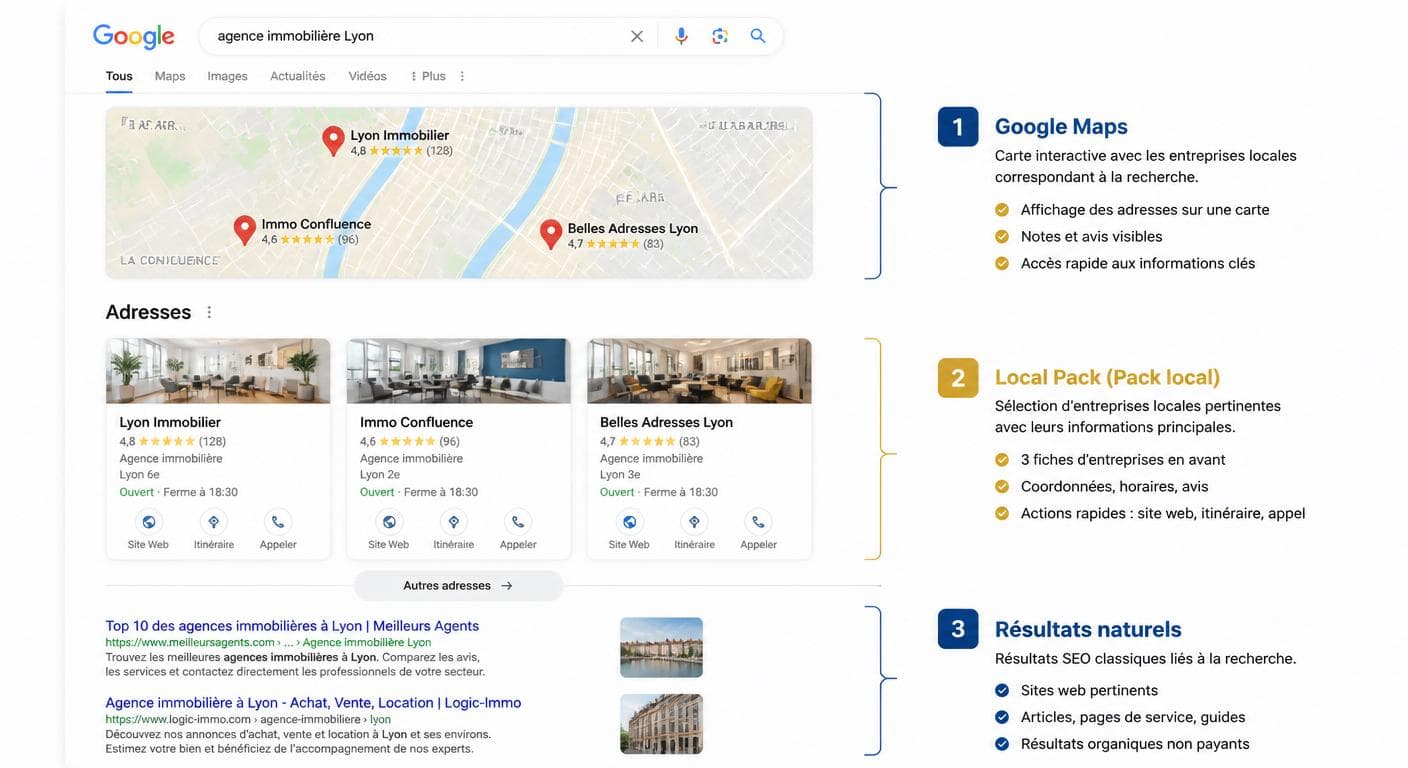This screenshot has width=1408, height=768.
Task: Click the Logic-Immo result building thumbnail
Action: click(661, 724)
